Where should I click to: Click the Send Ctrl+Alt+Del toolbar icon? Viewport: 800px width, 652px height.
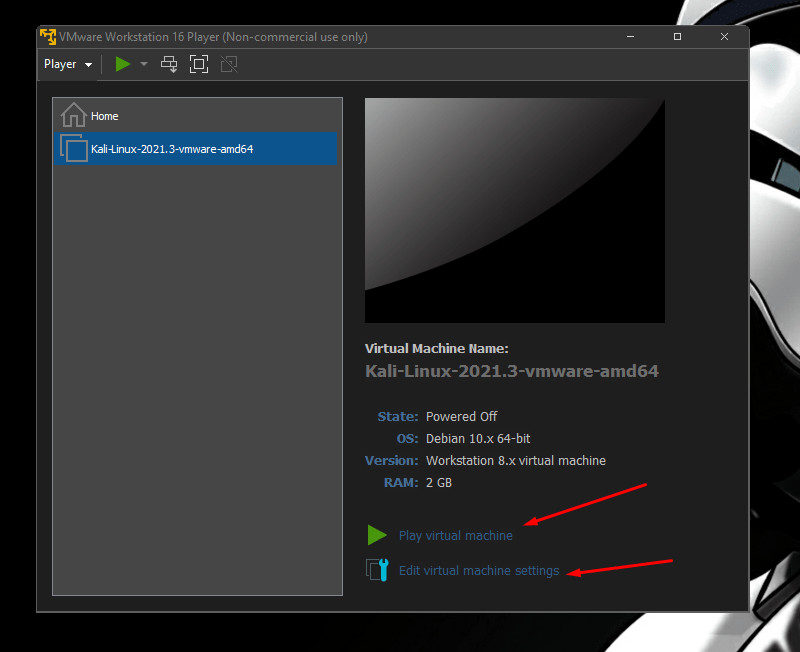click(169, 64)
